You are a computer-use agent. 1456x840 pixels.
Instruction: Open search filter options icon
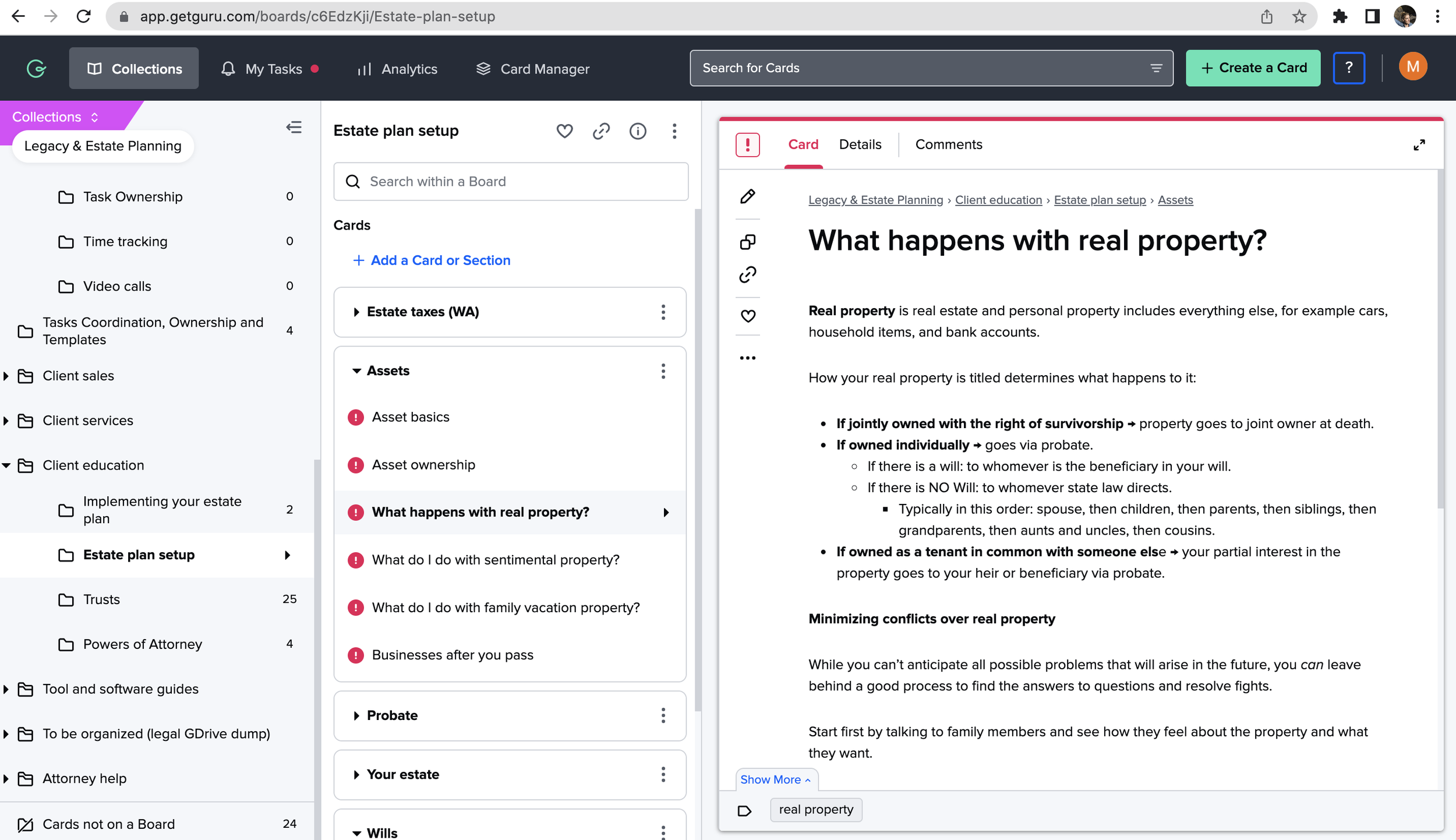coord(1156,68)
